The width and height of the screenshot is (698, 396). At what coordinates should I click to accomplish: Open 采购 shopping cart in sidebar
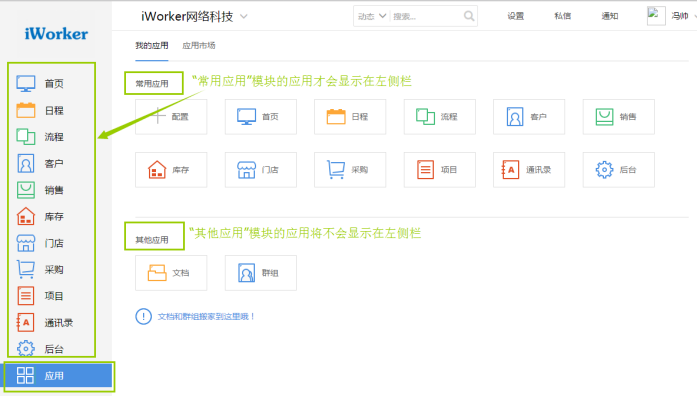[40, 270]
